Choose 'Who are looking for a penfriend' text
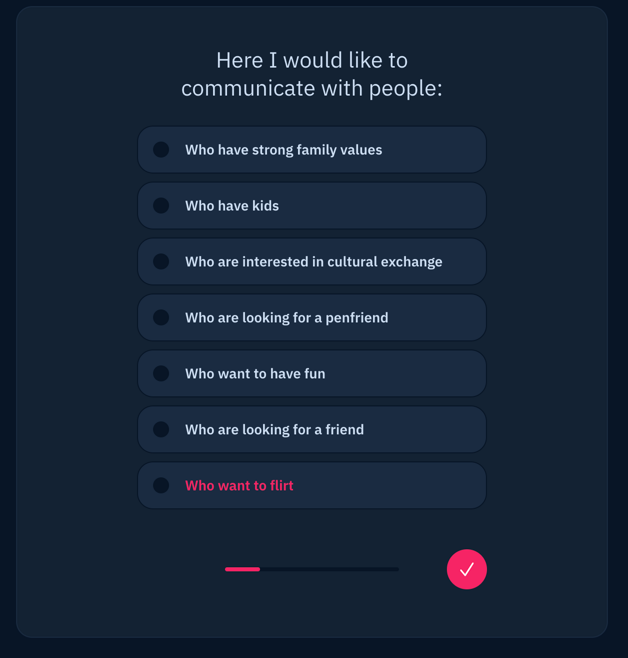The height and width of the screenshot is (658, 628). pos(286,318)
